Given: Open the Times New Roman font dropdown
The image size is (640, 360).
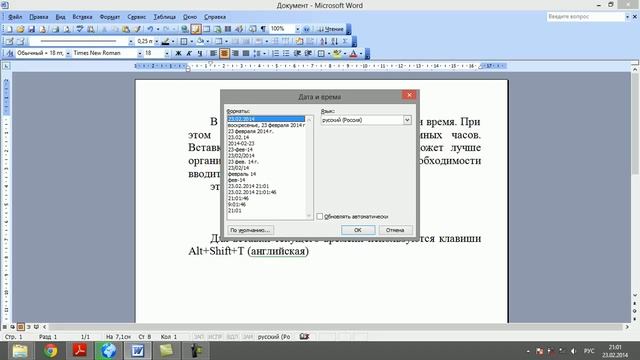Looking at the screenshot, I should [140, 53].
